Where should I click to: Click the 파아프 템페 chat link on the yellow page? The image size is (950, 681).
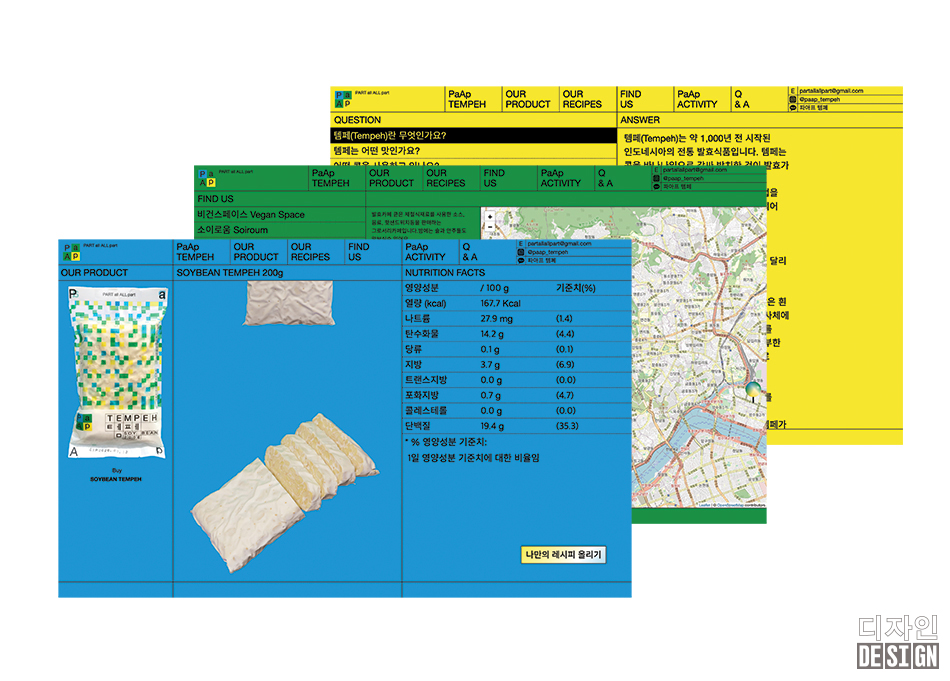point(813,107)
